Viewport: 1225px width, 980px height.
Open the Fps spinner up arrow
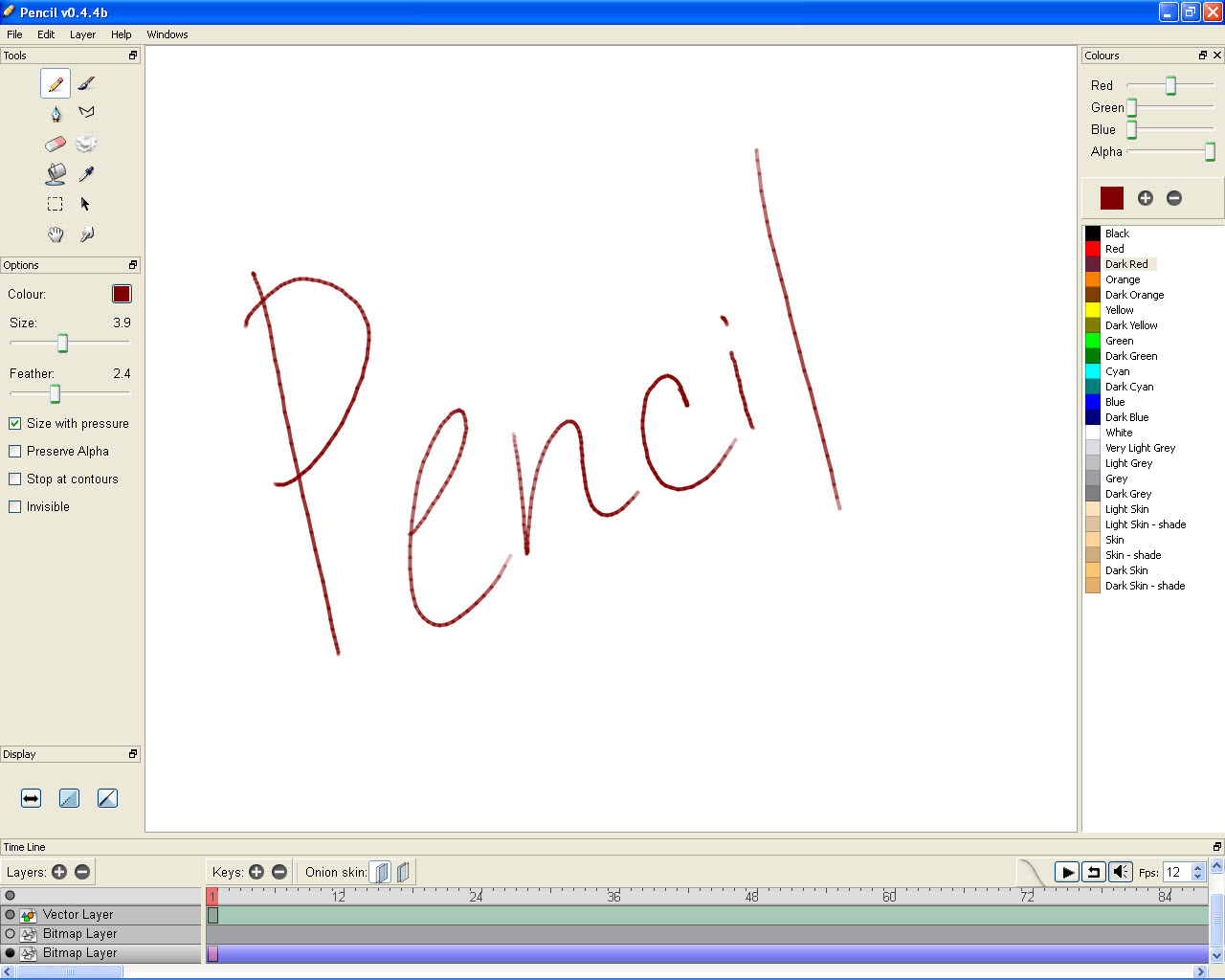(1197, 867)
